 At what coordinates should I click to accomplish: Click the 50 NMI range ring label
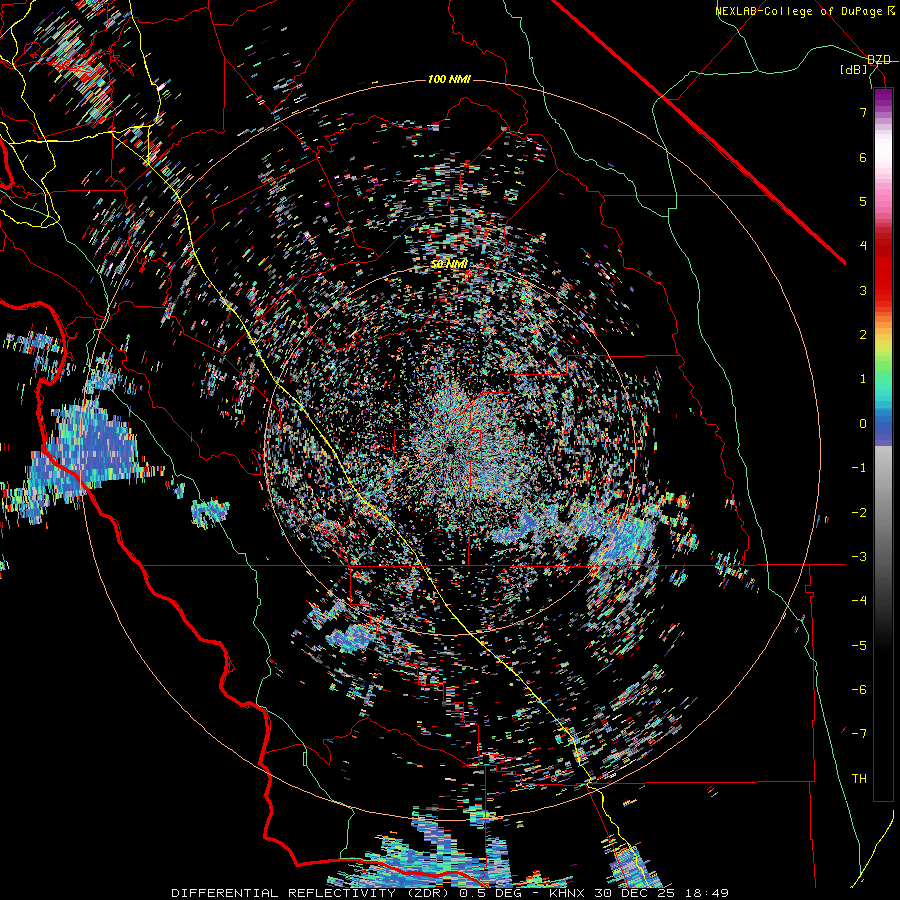pyautogui.click(x=449, y=264)
